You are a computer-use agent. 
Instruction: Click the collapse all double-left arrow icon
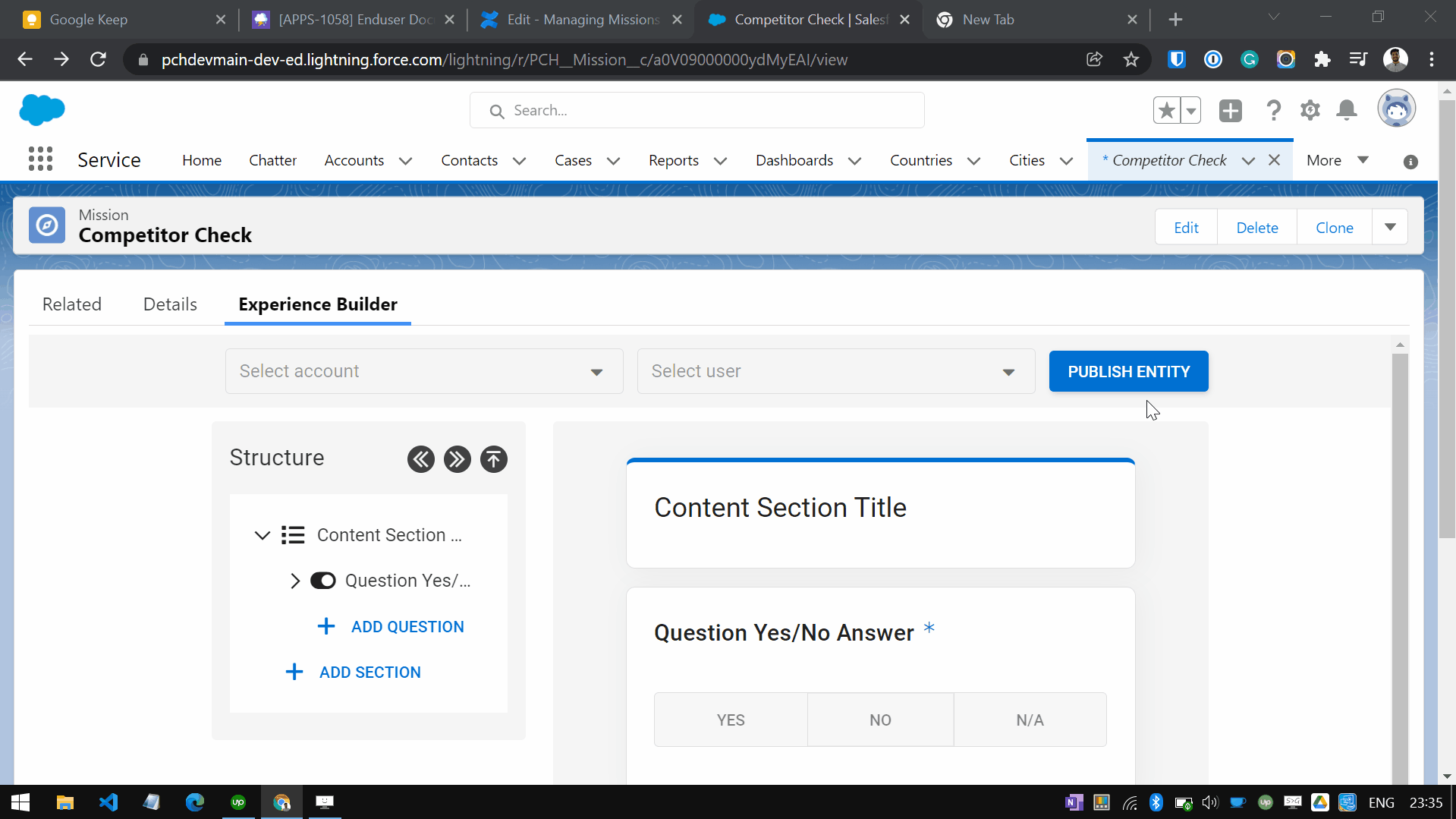click(421, 459)
